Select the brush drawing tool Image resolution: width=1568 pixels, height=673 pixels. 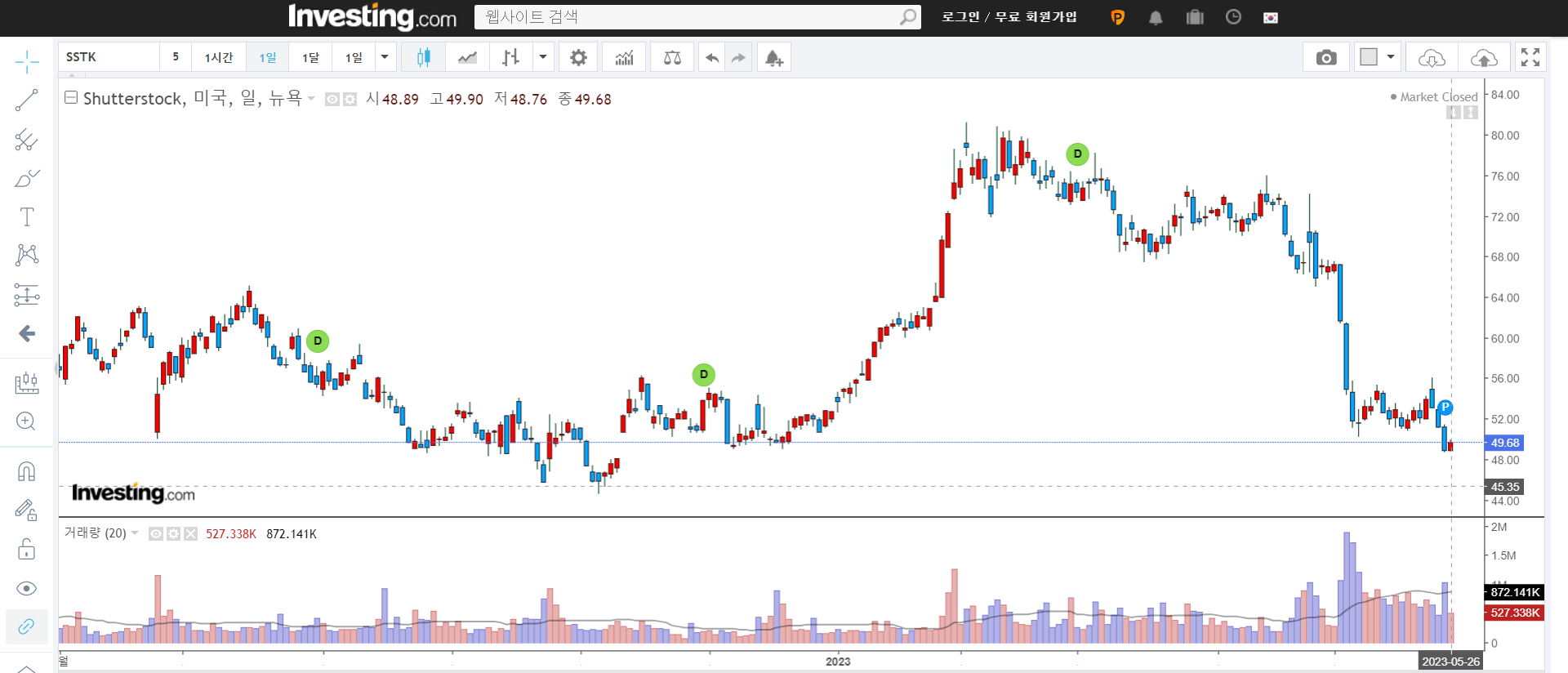click(26, 178)
